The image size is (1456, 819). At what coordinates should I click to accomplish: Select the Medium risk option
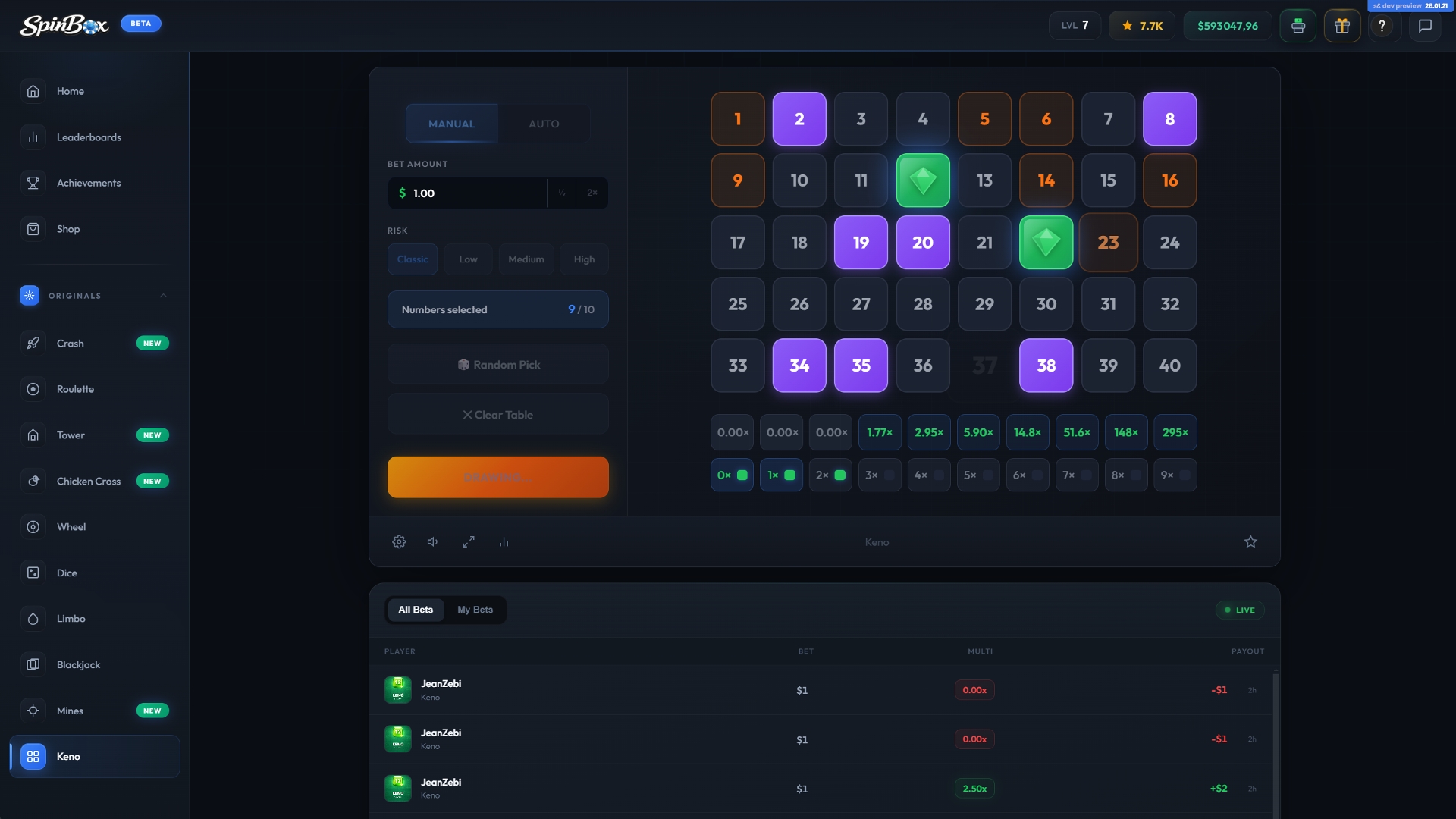tap(526, 259)
